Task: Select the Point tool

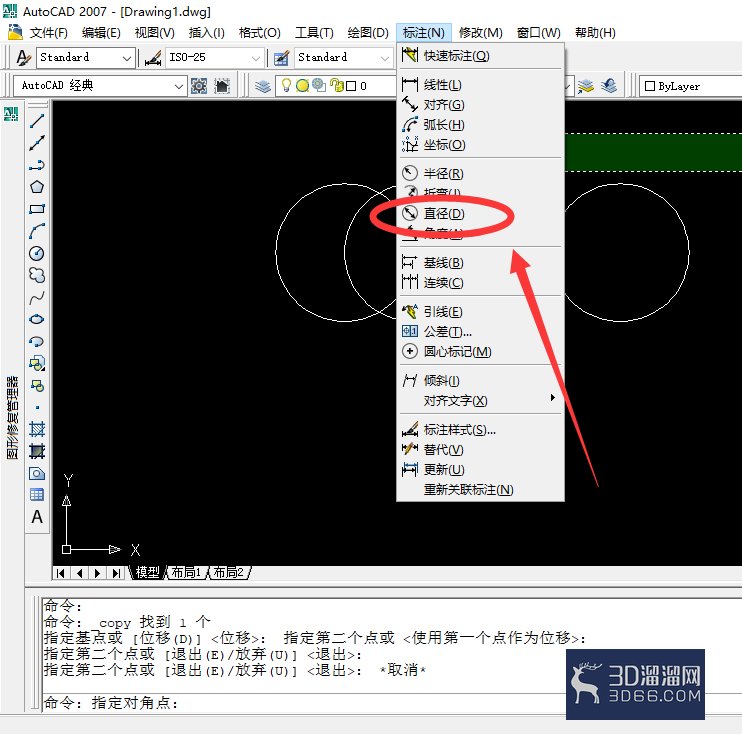Action: (37, 407)
